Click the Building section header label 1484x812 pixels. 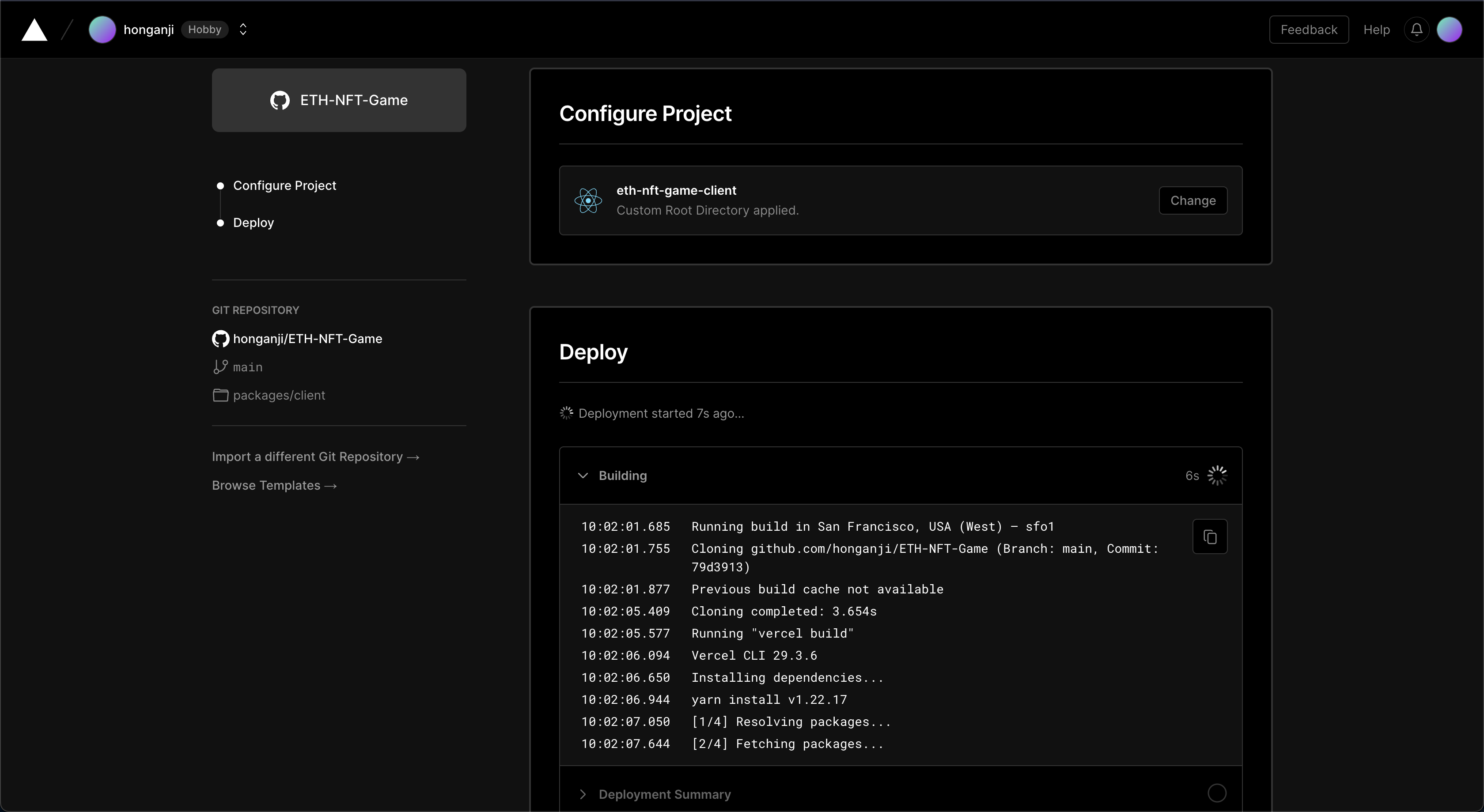(x=623, y=476)
